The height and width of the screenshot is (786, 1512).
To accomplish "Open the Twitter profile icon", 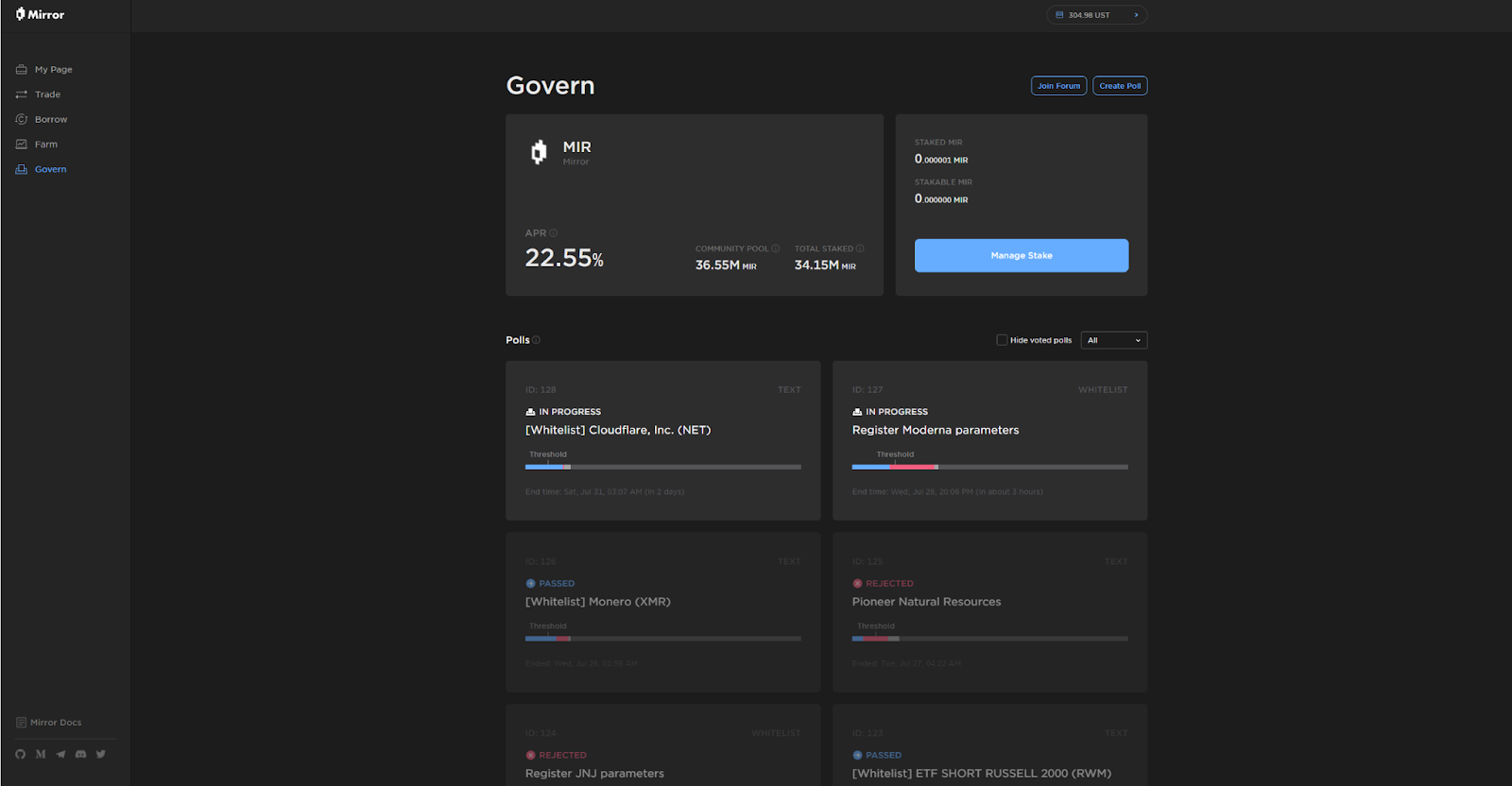I will pyautogui.click(x=101, y=754).
